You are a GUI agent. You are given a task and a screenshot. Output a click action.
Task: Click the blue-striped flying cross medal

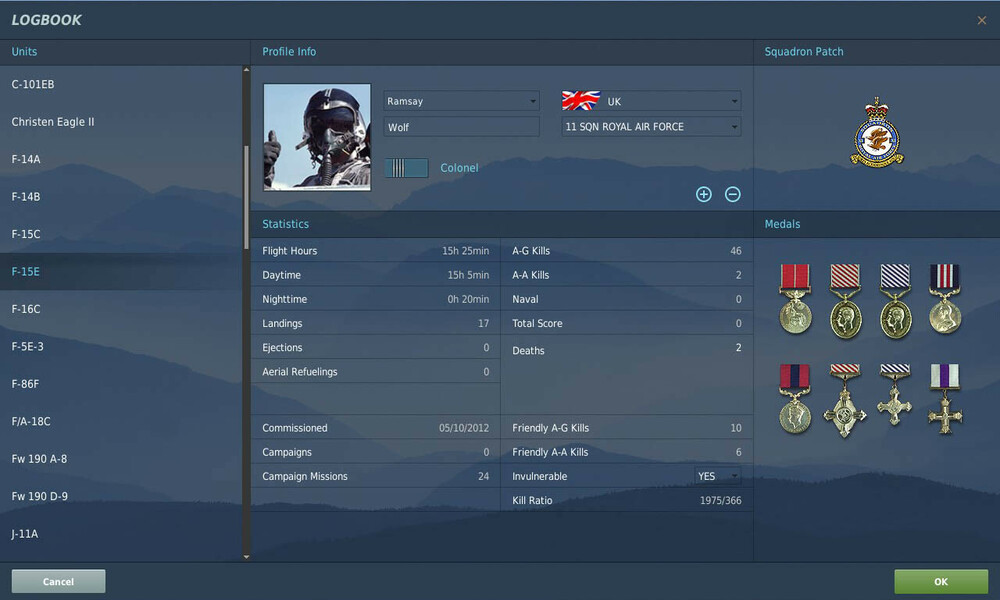(895, 395)
